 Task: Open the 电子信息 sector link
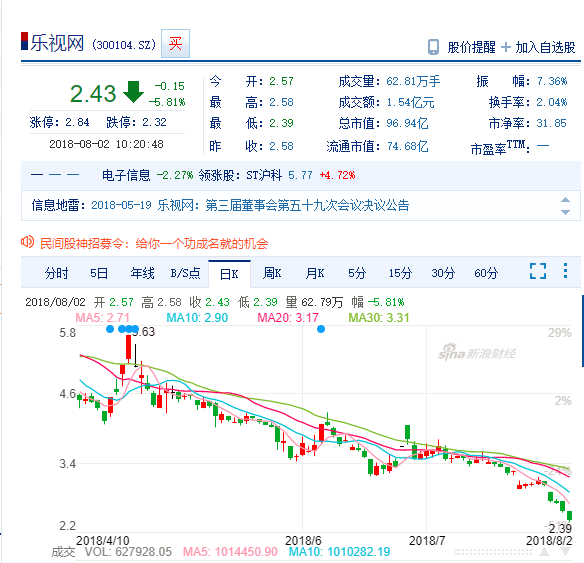tap(126, 175)
